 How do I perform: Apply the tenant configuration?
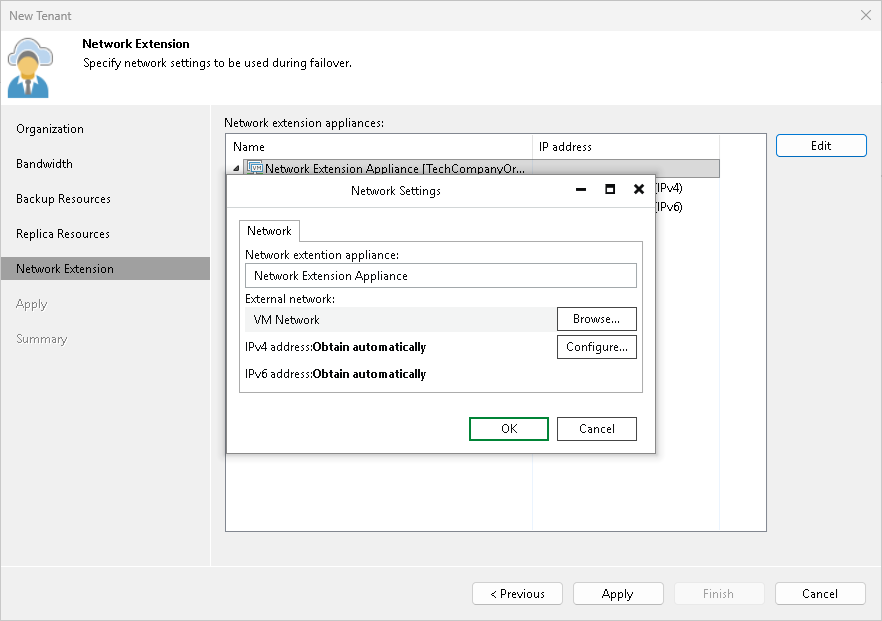click(x=618, y=593)
